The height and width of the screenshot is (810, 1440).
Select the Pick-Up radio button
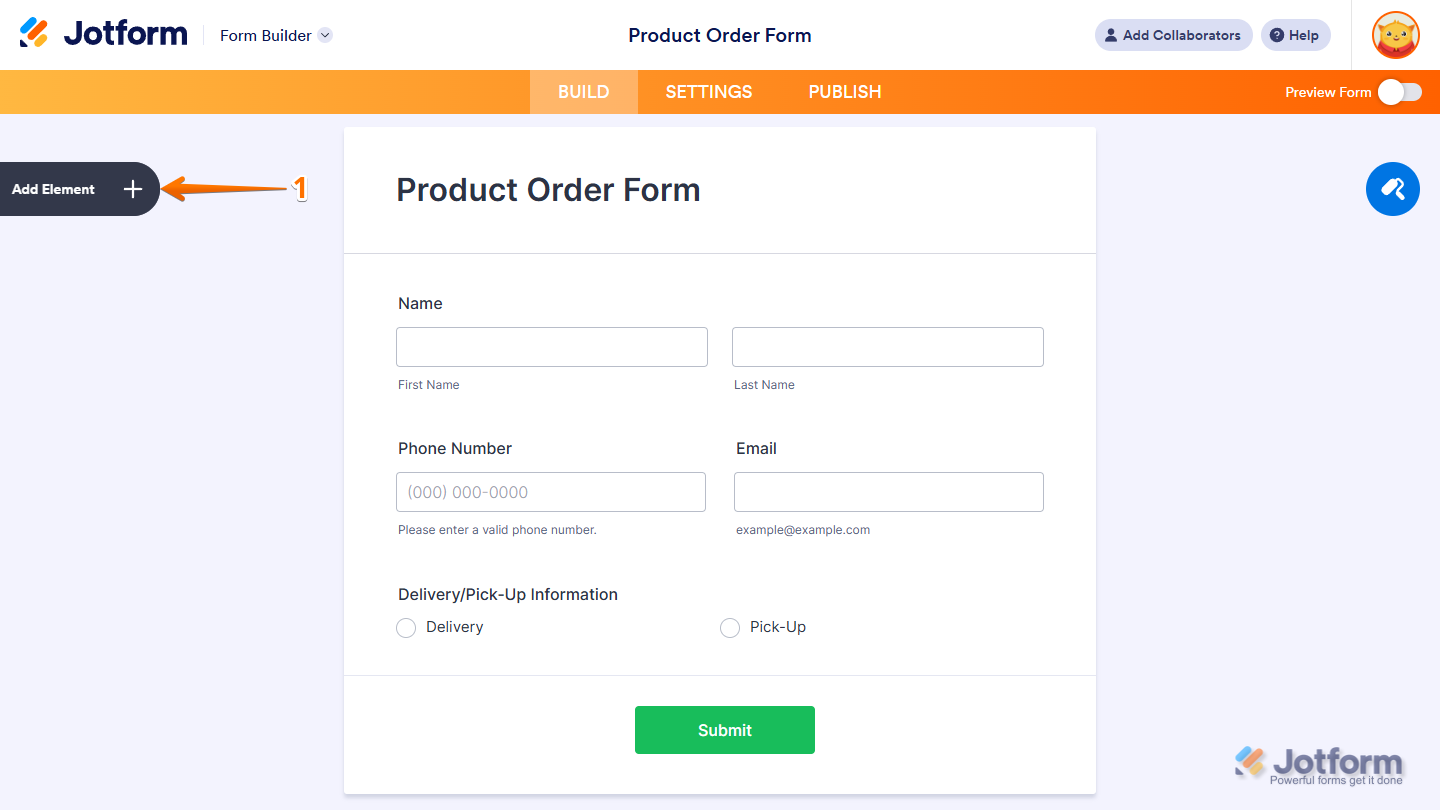click(730, 627)
